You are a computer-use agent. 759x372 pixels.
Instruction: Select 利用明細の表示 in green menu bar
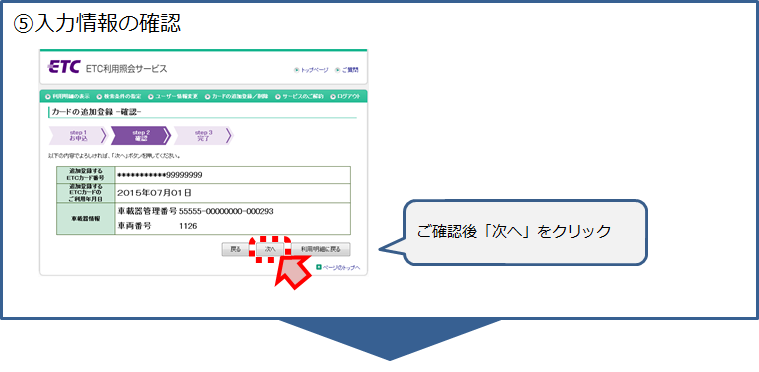tap(71, 96)
